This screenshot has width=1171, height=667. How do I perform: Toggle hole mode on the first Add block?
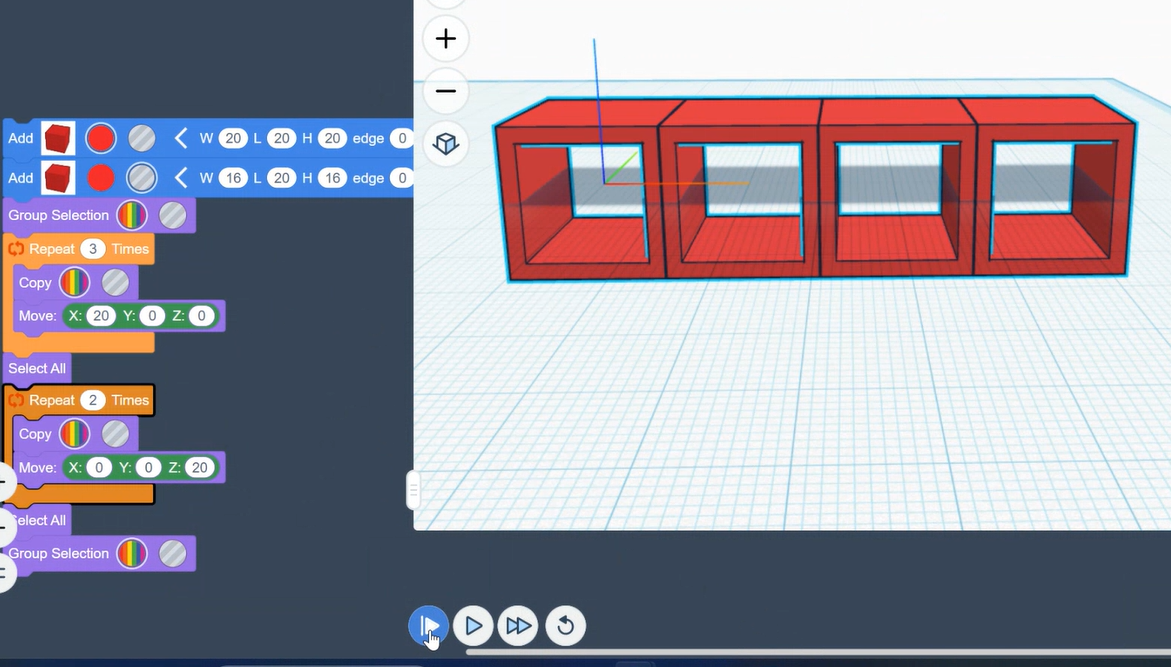click(142, 138)
